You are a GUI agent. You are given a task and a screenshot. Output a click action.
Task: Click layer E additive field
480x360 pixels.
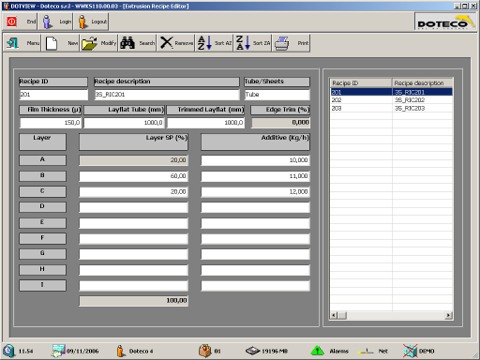click(255, 223)
